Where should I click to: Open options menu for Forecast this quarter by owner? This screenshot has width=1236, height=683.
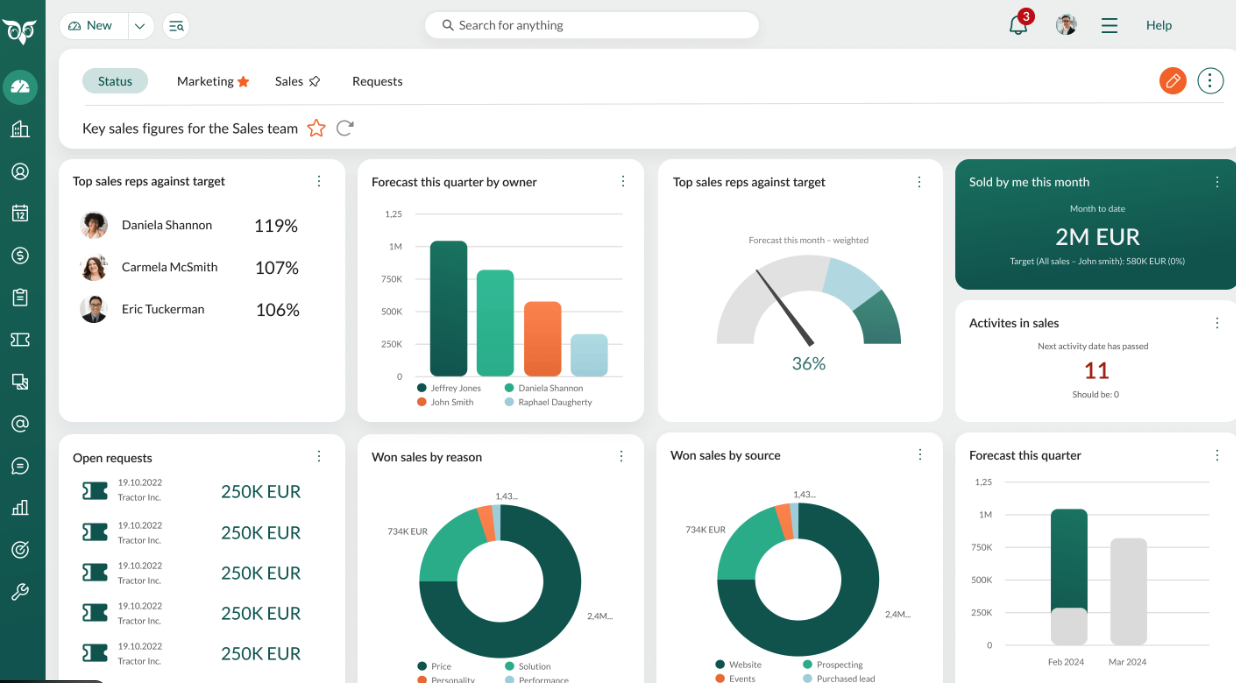pos(623,182)
